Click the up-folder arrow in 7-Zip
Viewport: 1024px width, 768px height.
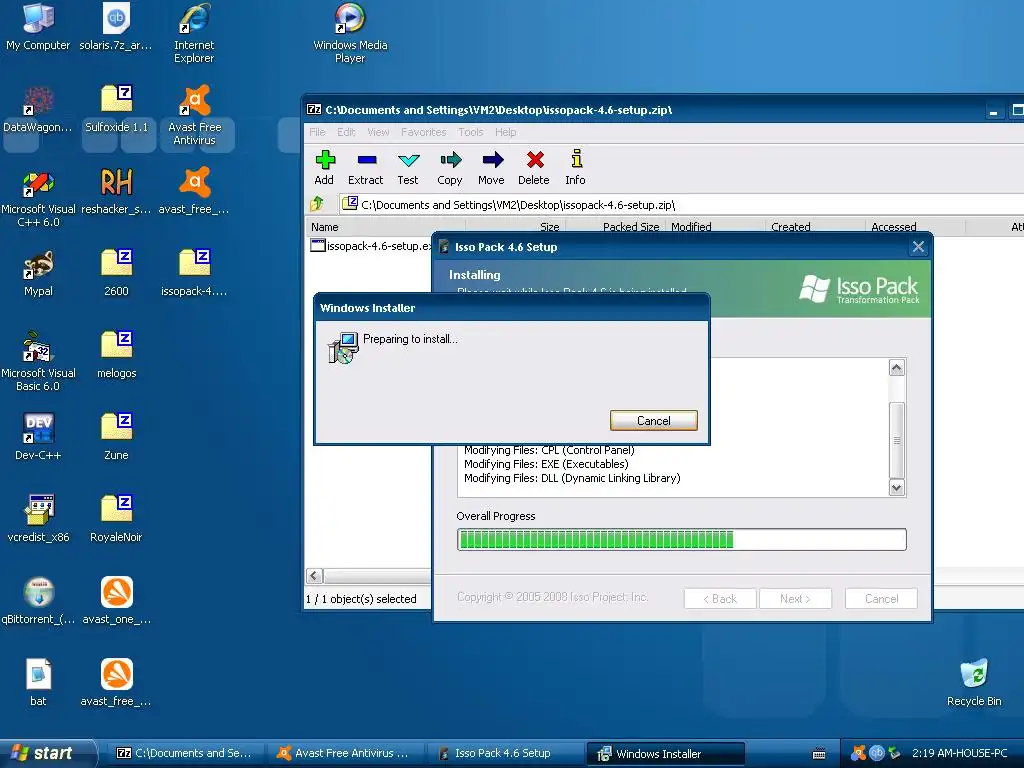pos(317,204)
